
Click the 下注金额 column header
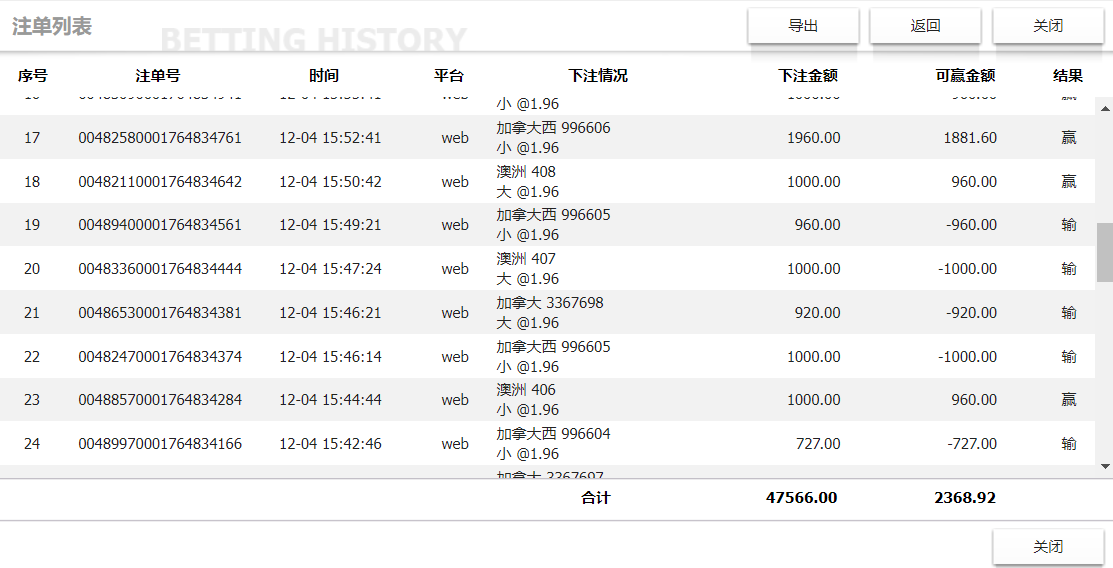[x=808, y=76]
